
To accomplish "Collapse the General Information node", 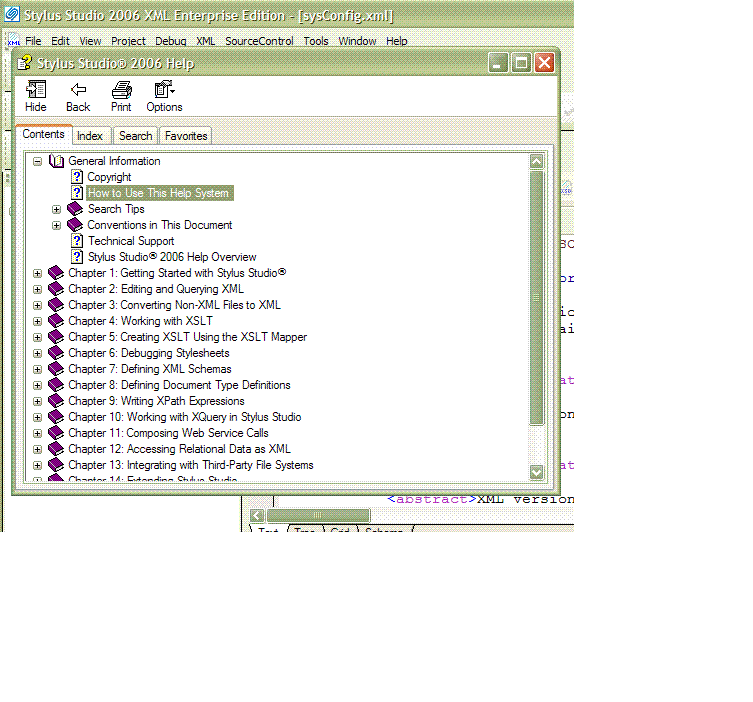I will [38, 161].
